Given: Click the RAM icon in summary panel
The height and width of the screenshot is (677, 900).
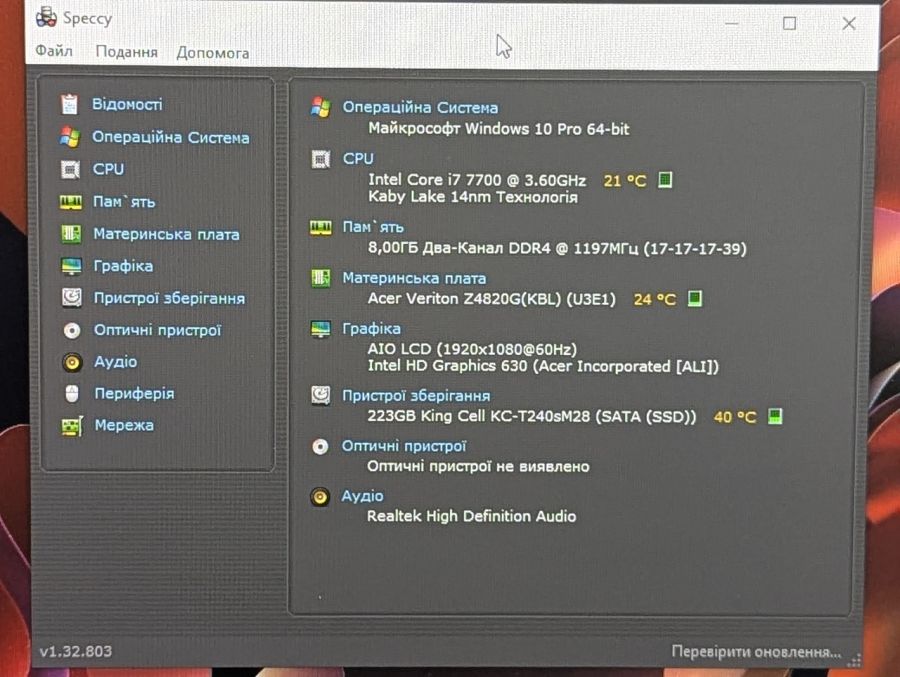Looking at the screenshot, I should point(321,227).
